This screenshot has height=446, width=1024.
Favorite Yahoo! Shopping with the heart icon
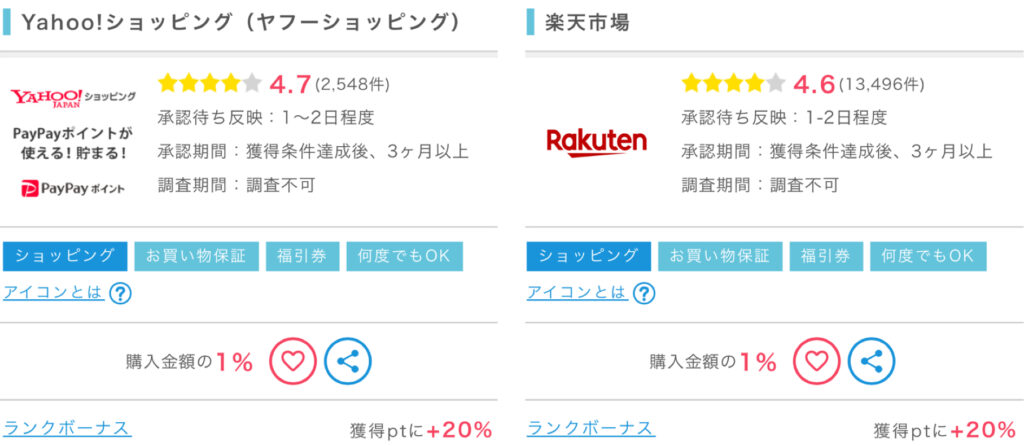[293, 360]
